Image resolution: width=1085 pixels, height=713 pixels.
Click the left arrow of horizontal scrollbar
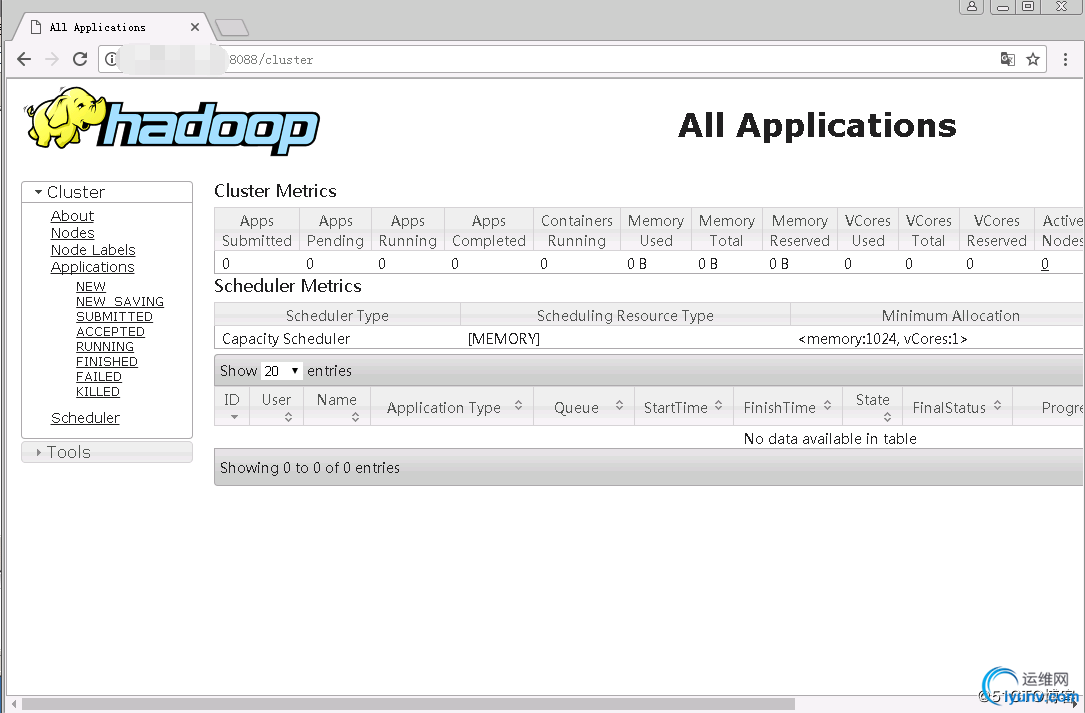point(13,704)
